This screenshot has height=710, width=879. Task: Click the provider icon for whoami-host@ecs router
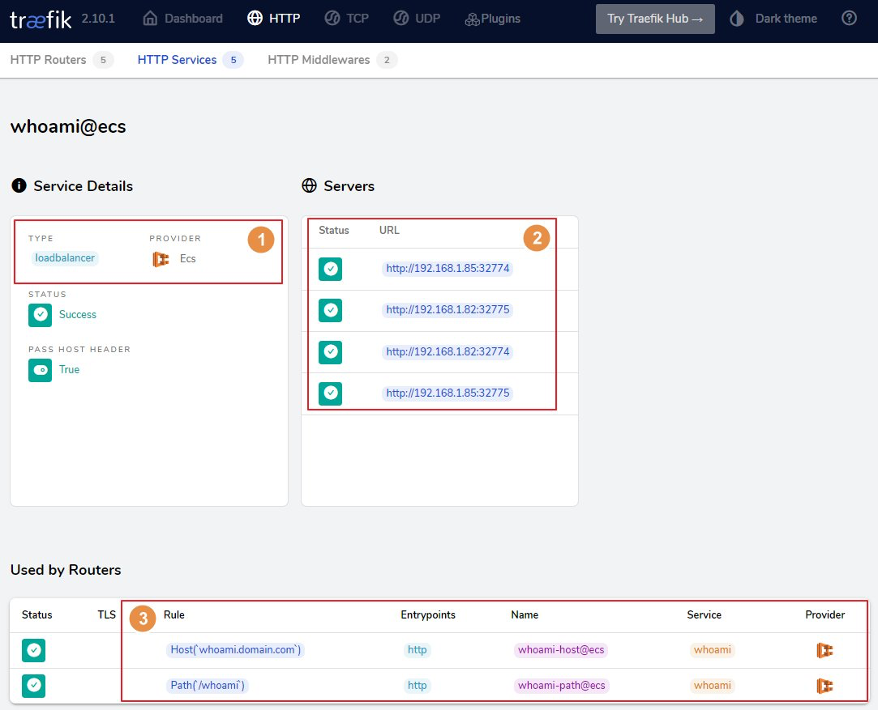pyautogui.click(x=825, y=650)
